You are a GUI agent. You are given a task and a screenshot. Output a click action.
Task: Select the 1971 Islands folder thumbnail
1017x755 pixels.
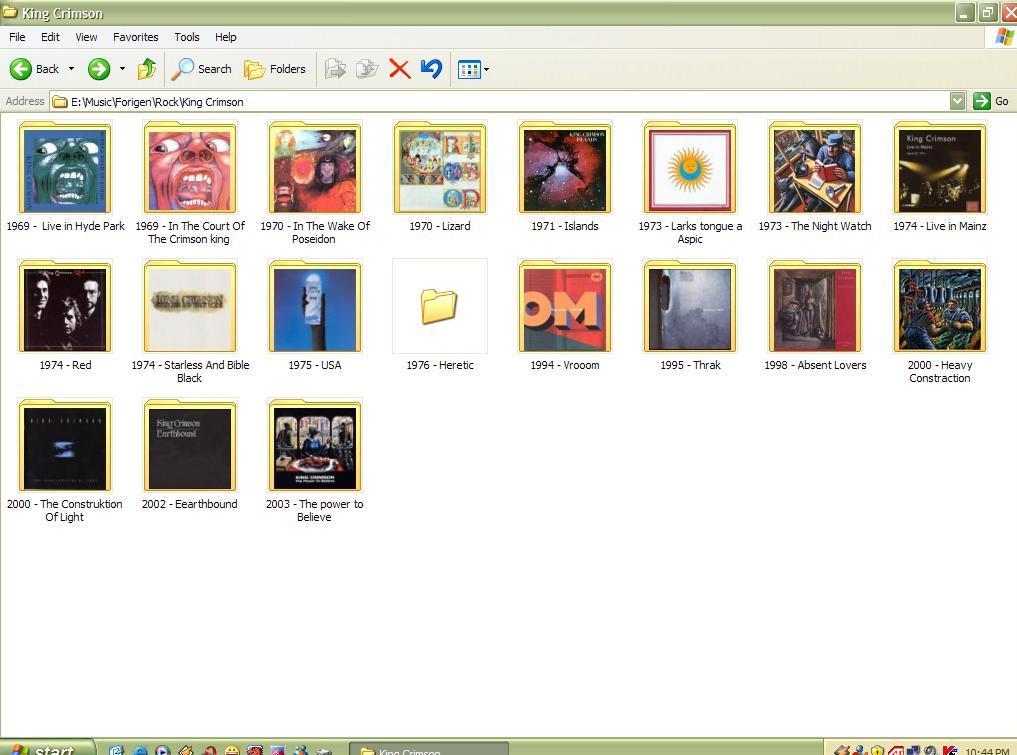click(x=565, y=167)
